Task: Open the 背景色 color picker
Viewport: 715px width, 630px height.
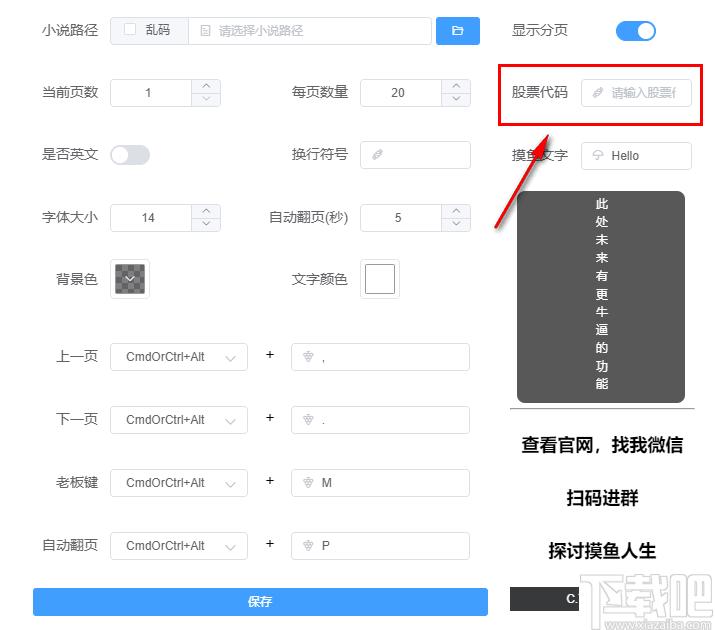Action: pyautogui.click(x=130, y=279)
